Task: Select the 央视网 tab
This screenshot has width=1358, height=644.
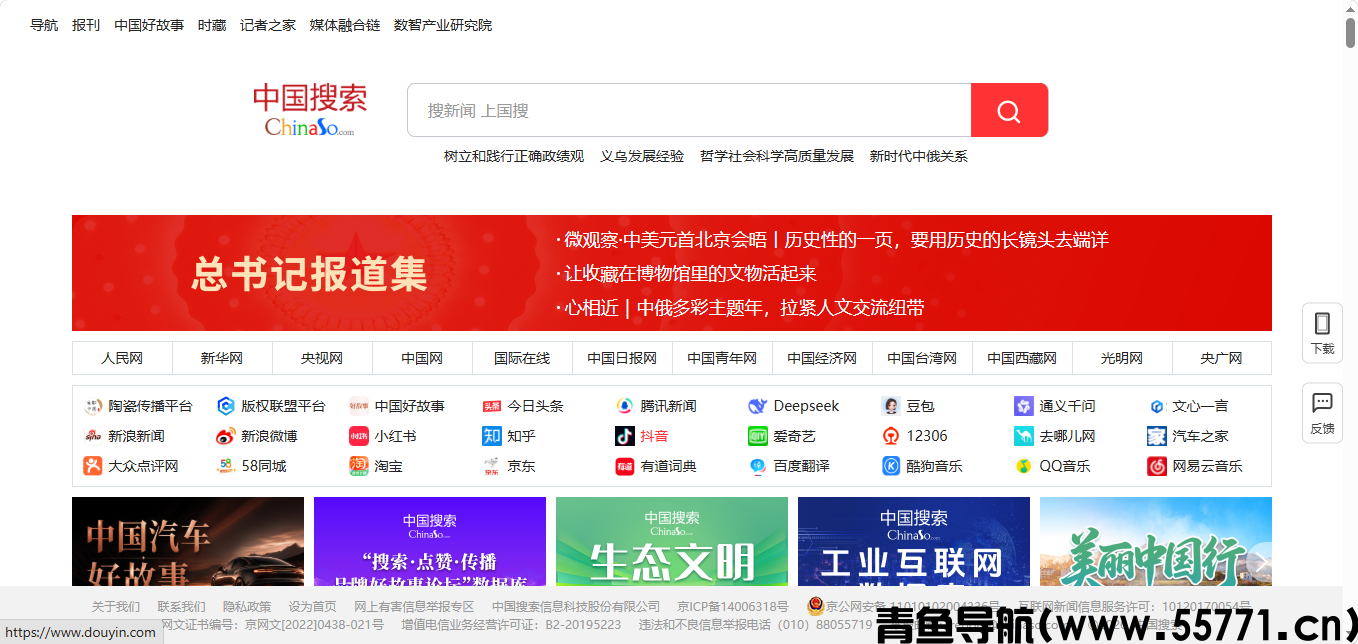Action: (322, 358)
